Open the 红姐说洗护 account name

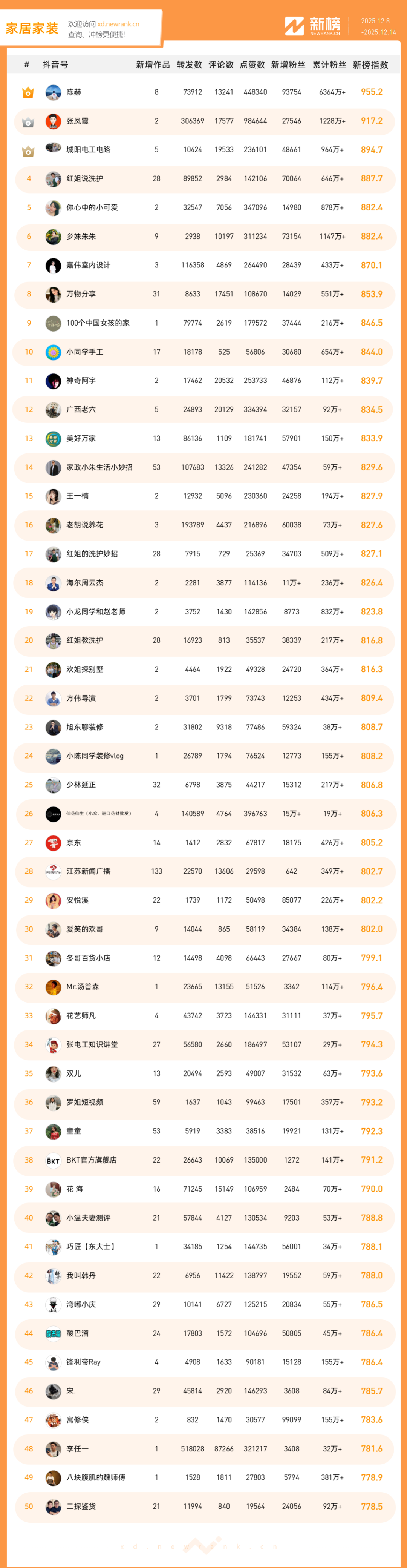coord(84,179)
